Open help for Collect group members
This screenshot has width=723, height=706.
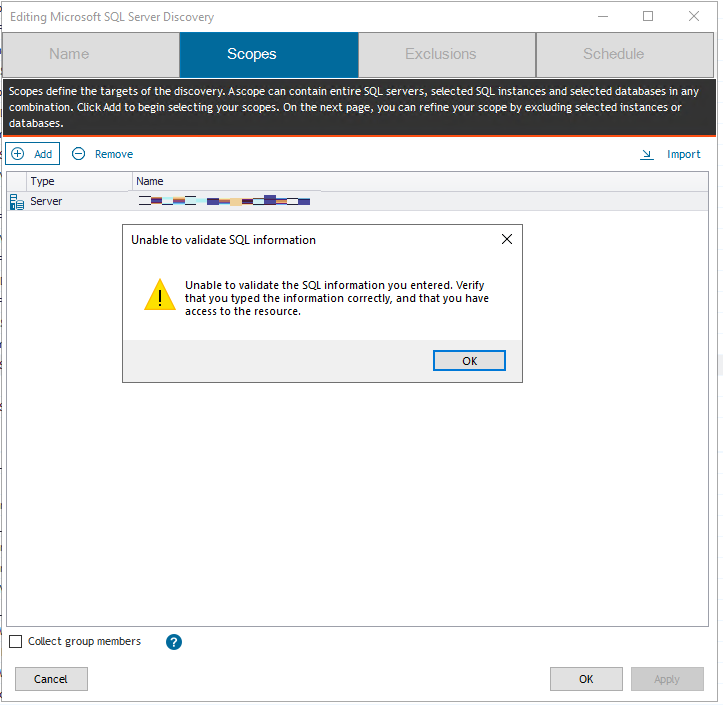tap(174, 642)
